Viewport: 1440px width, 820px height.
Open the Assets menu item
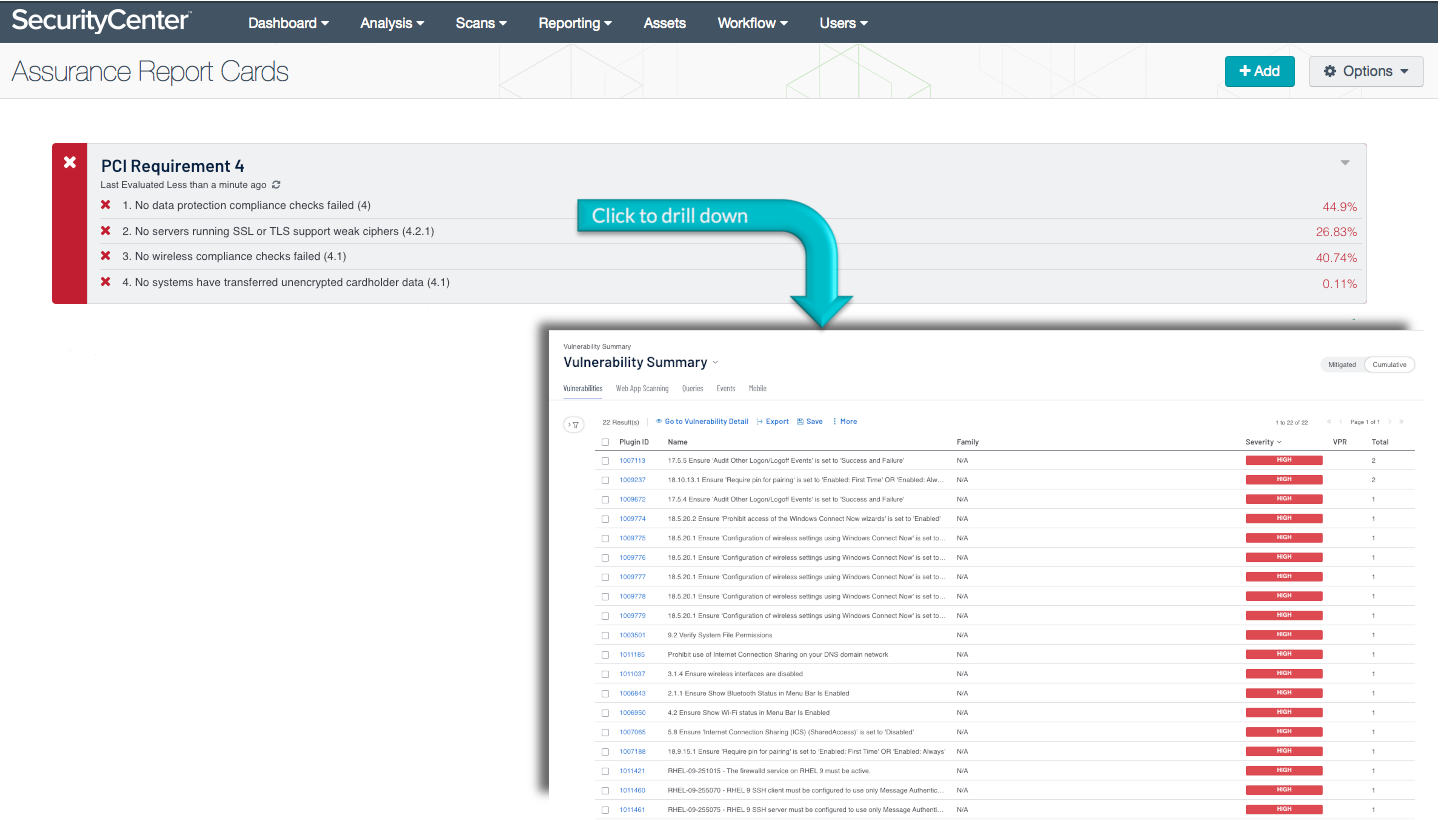click(665, 23)
